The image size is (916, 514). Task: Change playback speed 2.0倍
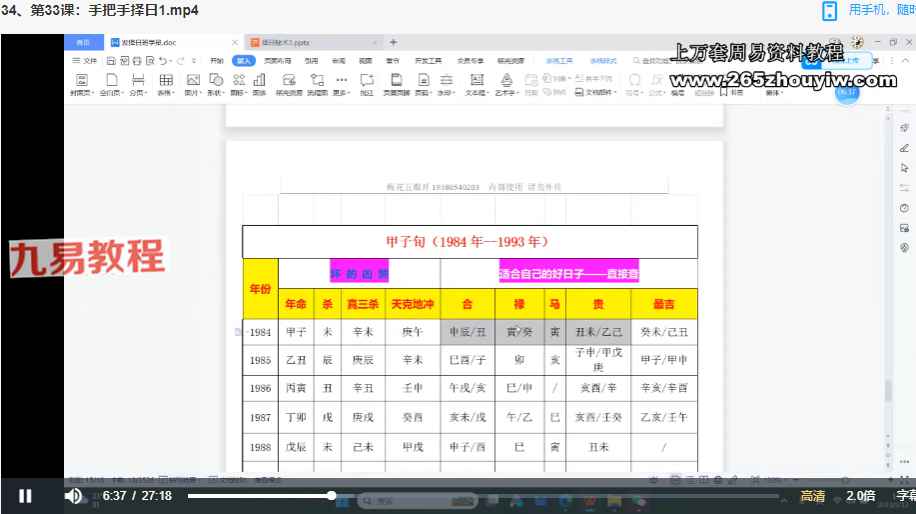pos(861,496)
